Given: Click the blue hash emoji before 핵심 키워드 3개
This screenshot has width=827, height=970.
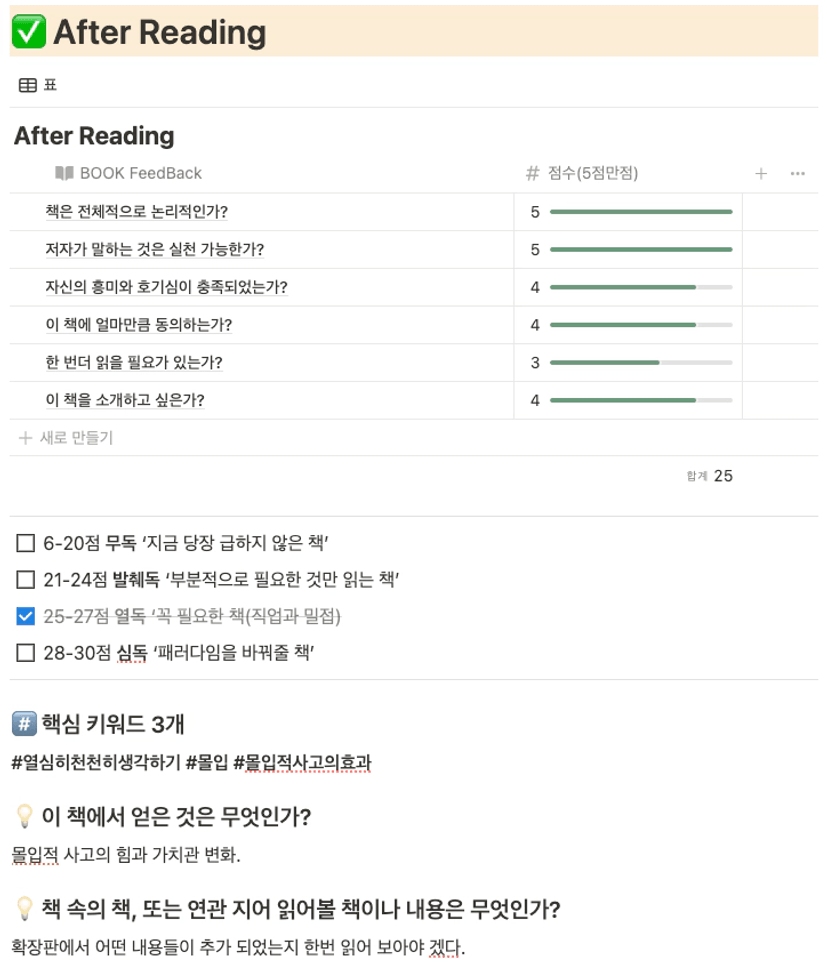Looking at the screenshot, I should click(x=24, y=723).
